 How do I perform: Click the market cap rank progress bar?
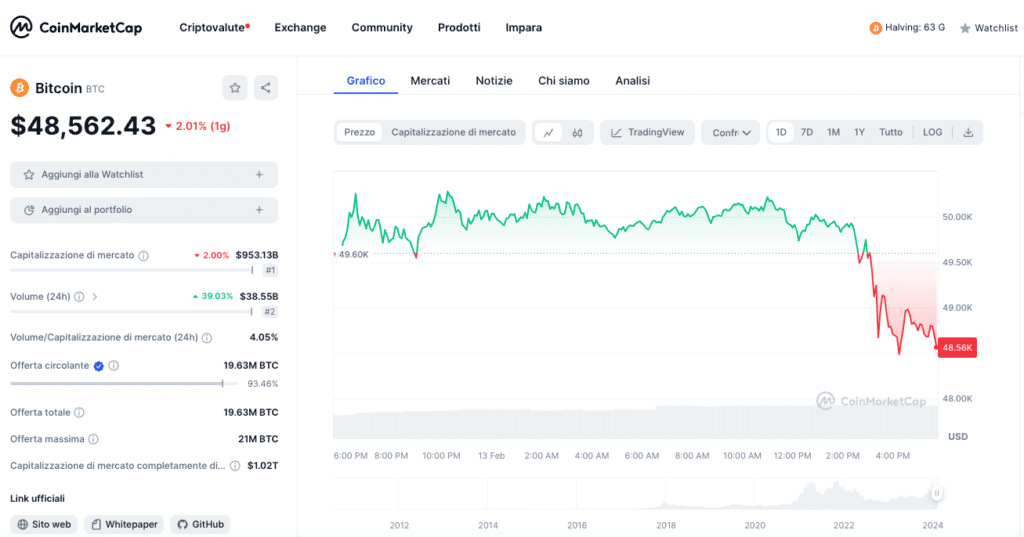coord(132,270)
